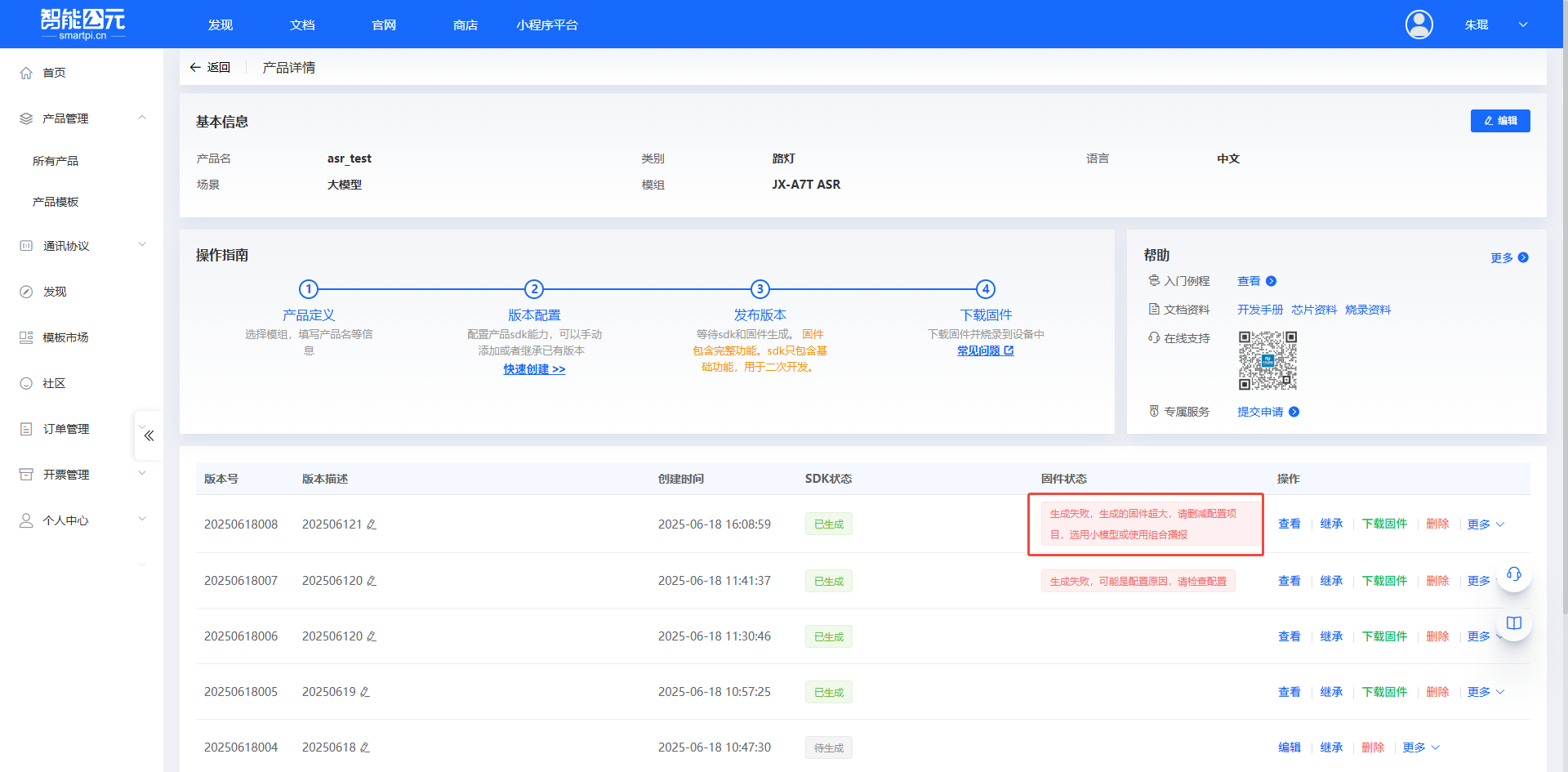The height and width of the screenshot is (772, 1568).
Task: Click the blue 编辑 button
Action: (x=1499, y=121)
